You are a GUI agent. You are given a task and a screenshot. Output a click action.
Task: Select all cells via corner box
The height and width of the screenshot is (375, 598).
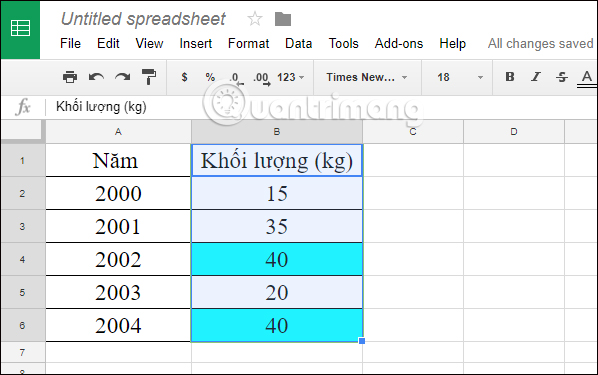coord(23,131)
